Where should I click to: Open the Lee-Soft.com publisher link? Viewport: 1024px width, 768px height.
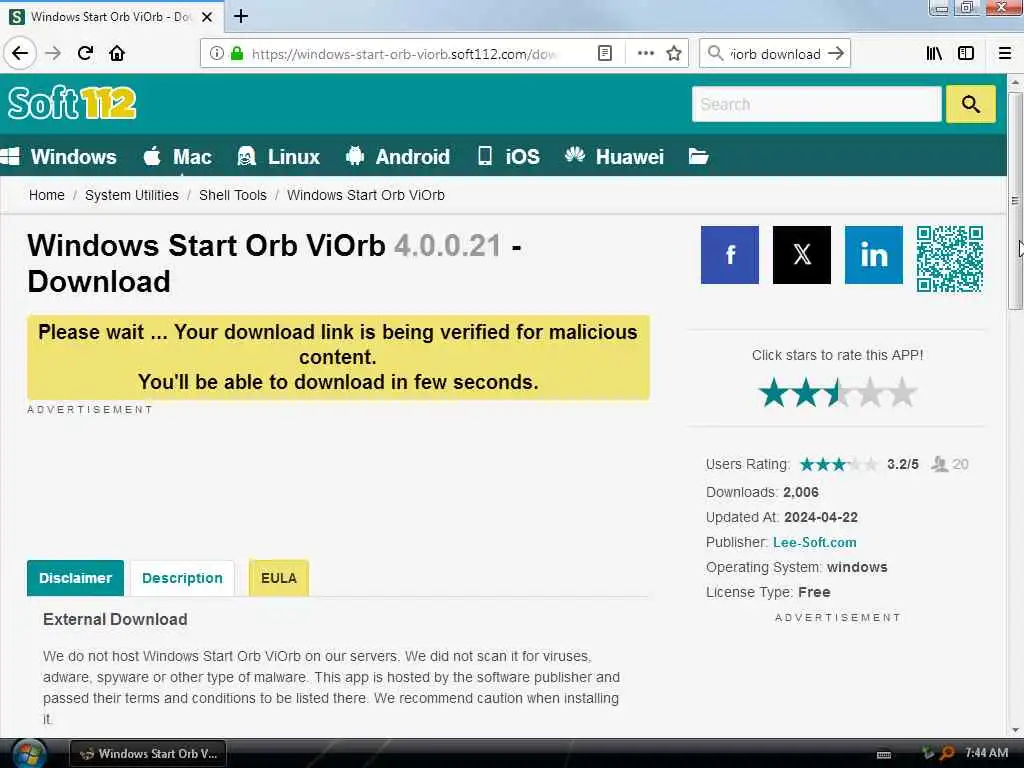click(814, 542)
